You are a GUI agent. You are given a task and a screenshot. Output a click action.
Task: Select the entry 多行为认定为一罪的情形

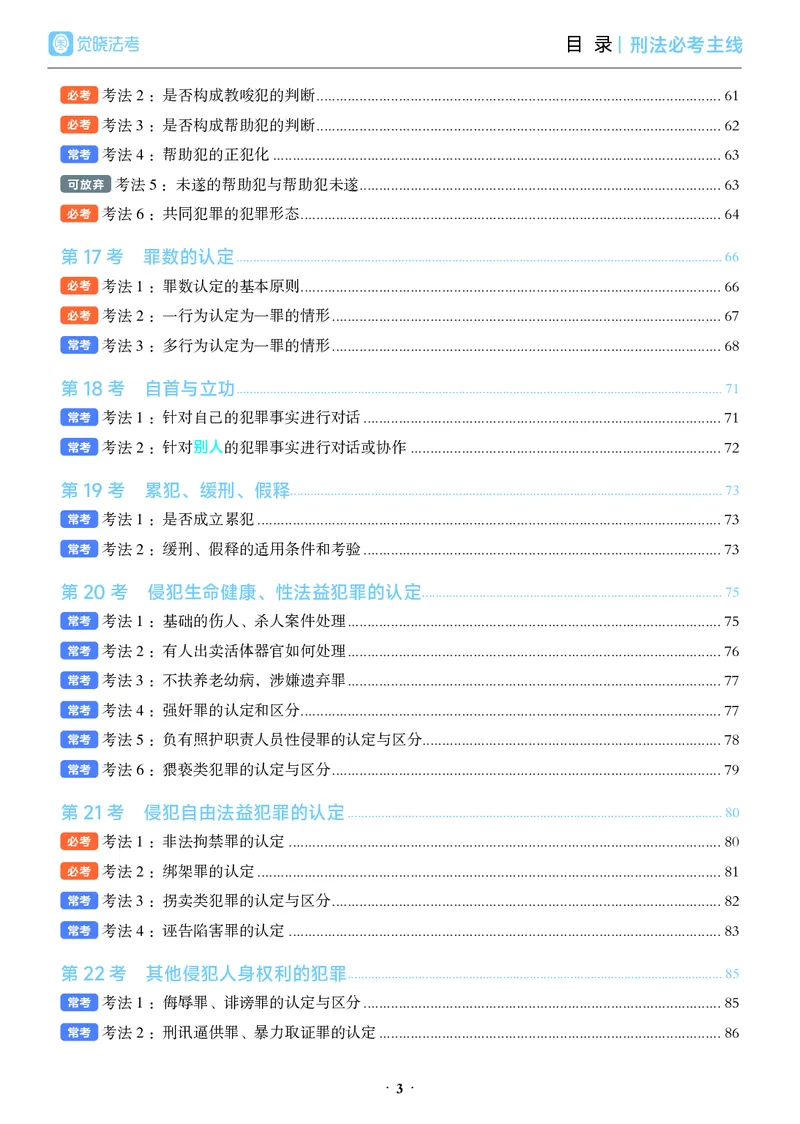tap(246, 346)
